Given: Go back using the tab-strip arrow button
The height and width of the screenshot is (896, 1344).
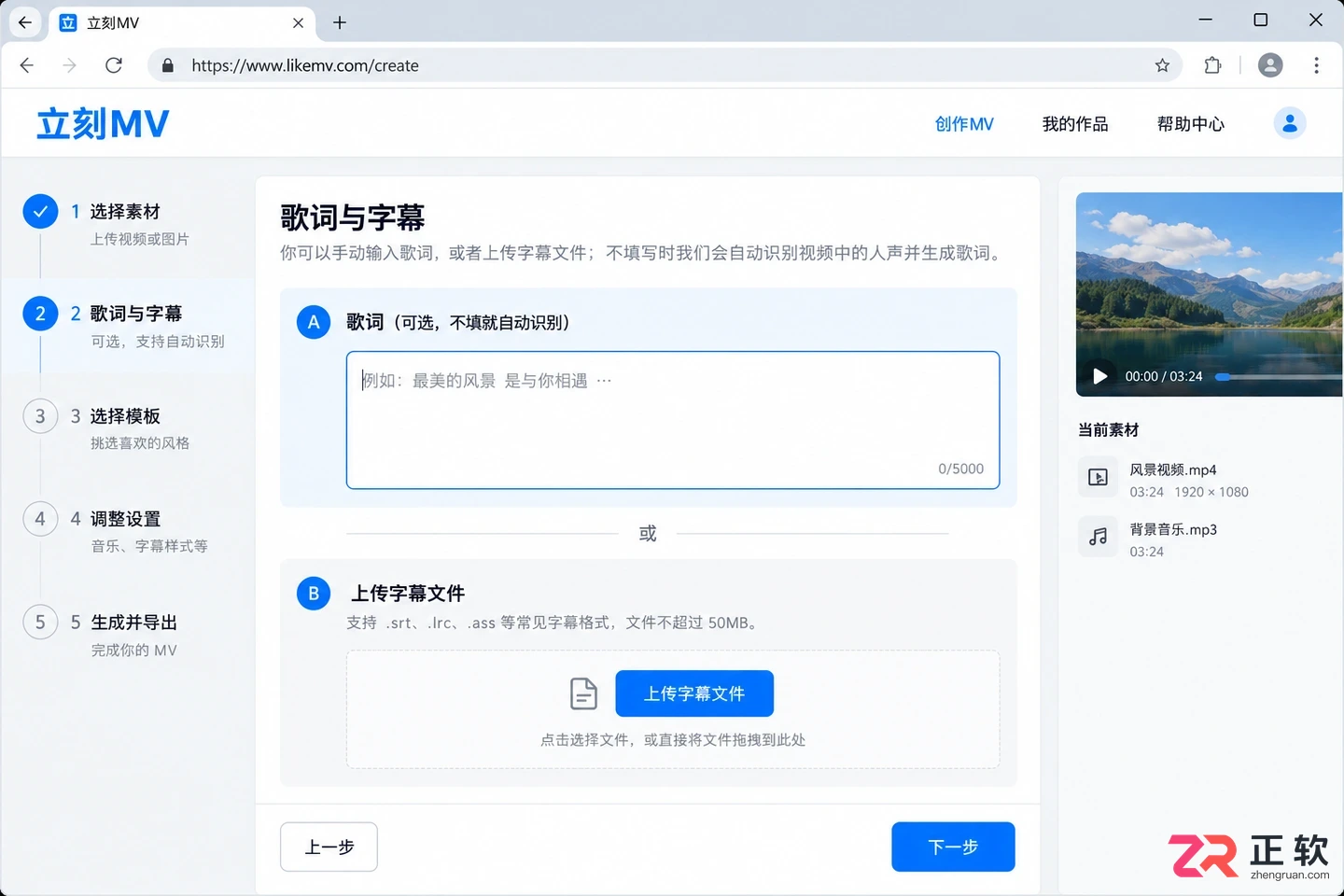Looking at the screenshot, I should tap(24, 22).
